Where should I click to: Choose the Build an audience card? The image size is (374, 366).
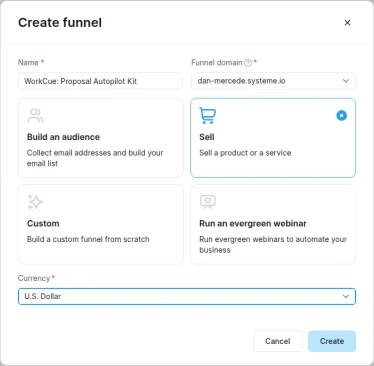[101, 138]
